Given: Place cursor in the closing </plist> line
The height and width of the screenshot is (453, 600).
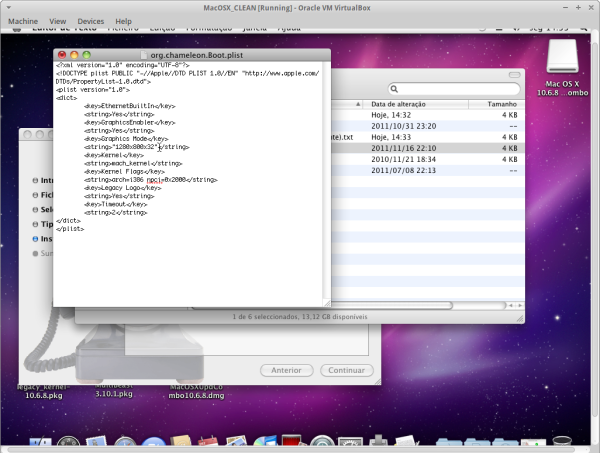Looking at the screenshot, I should tap(70, 229).
